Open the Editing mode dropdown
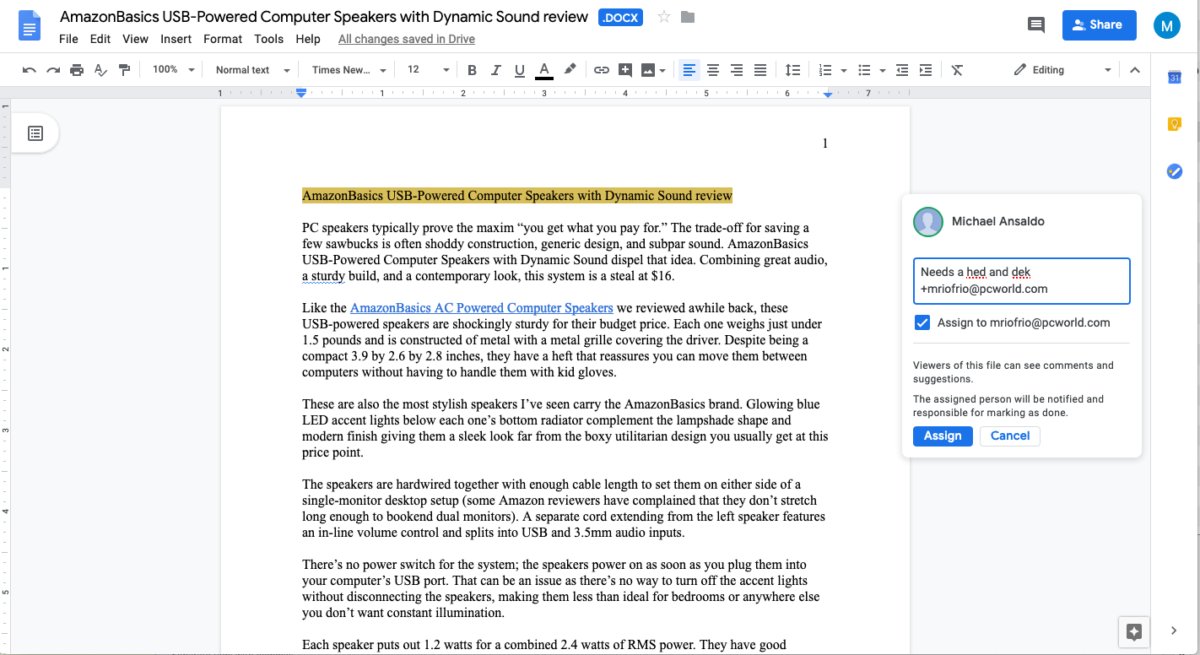The image size is (1200, 655). (1062, 70)
